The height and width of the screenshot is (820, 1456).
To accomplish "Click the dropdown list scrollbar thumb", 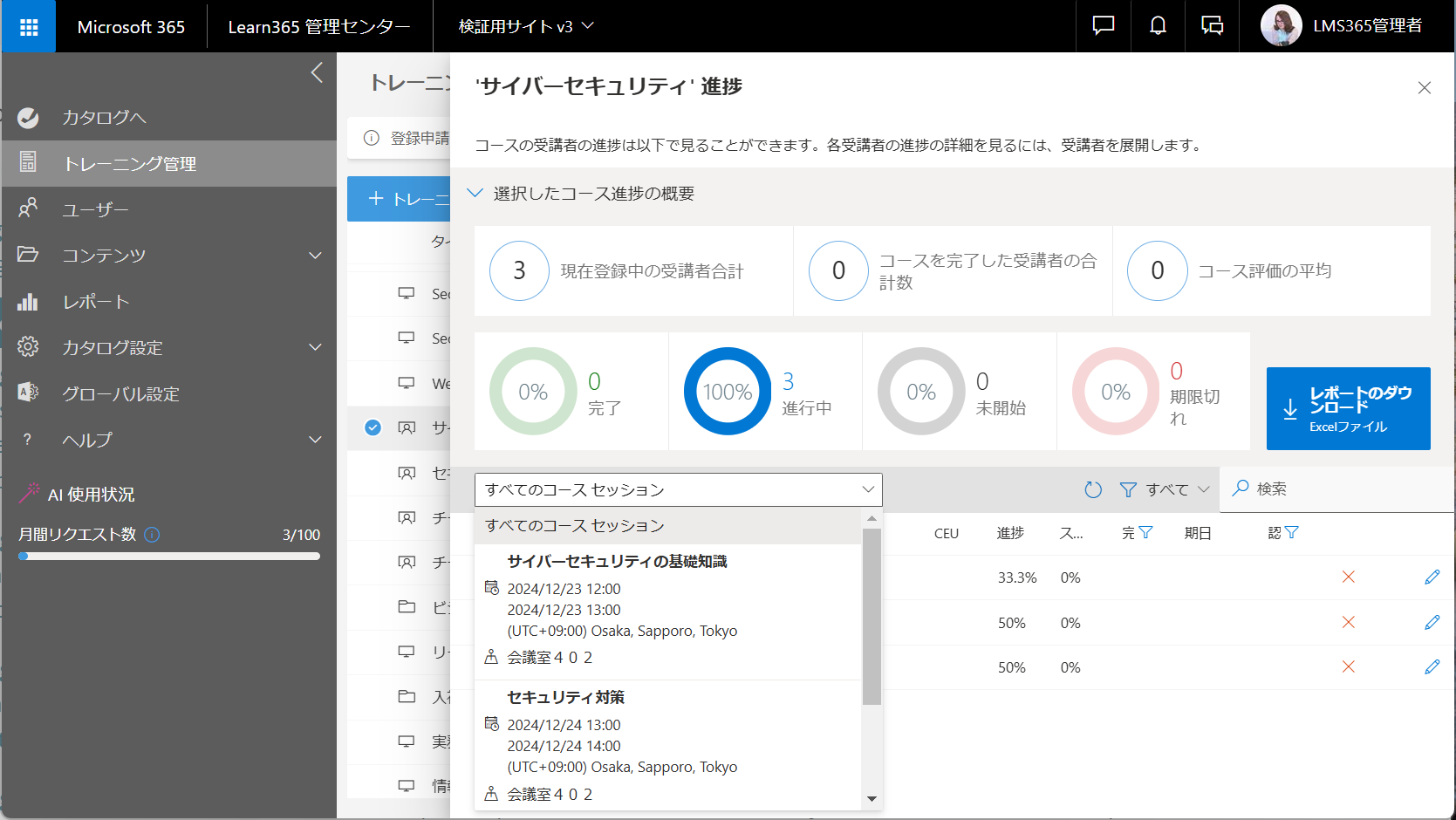I will [872, 616].
